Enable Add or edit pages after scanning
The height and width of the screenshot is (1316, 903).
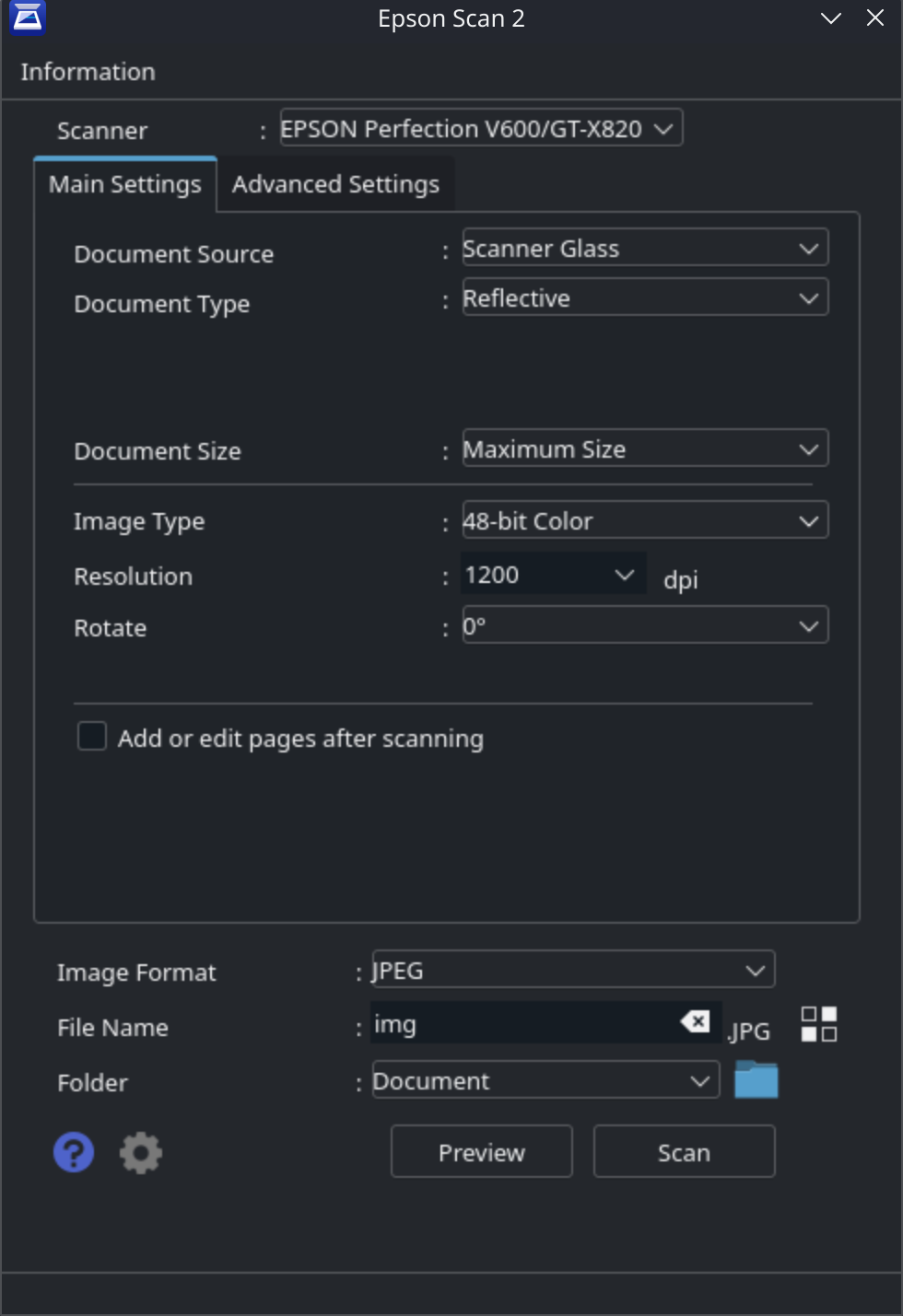(92, 737)
